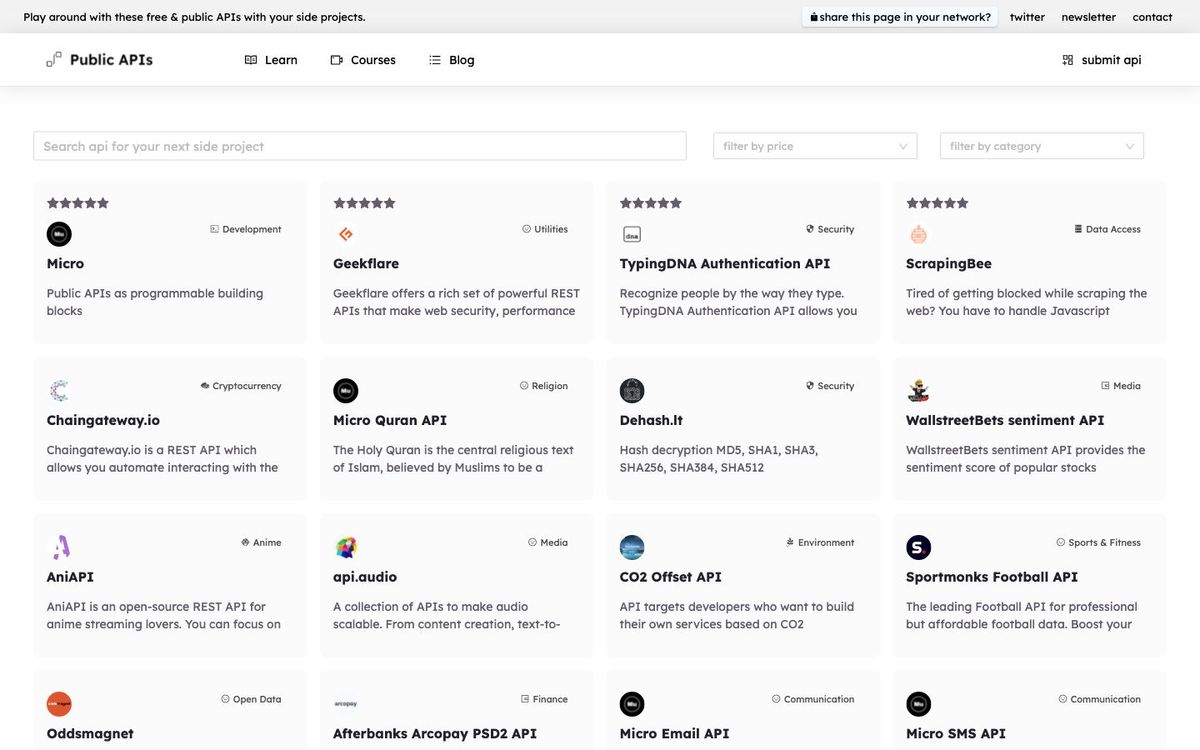Click the Finance tag on Afterbanks card
This screenshot has height=750, width=1200.
coord(544,700)
